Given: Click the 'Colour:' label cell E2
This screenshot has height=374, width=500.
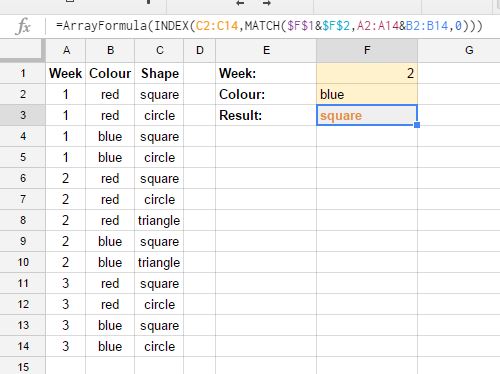Looking at the screenshot, I should (266, 94).
